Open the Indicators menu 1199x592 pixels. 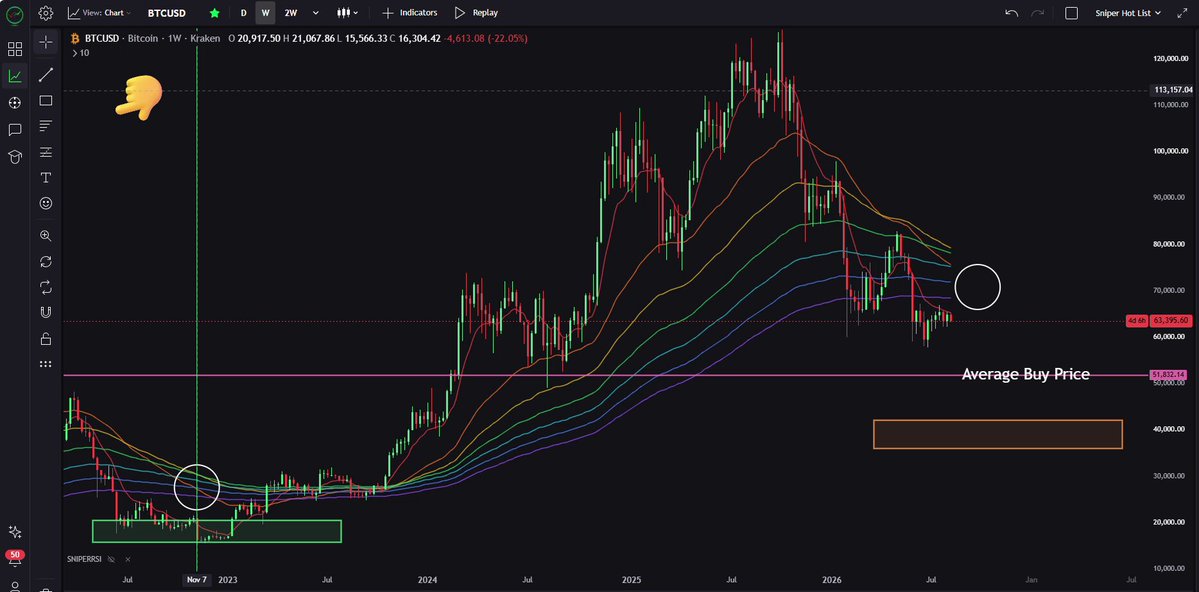click(410, 13)
